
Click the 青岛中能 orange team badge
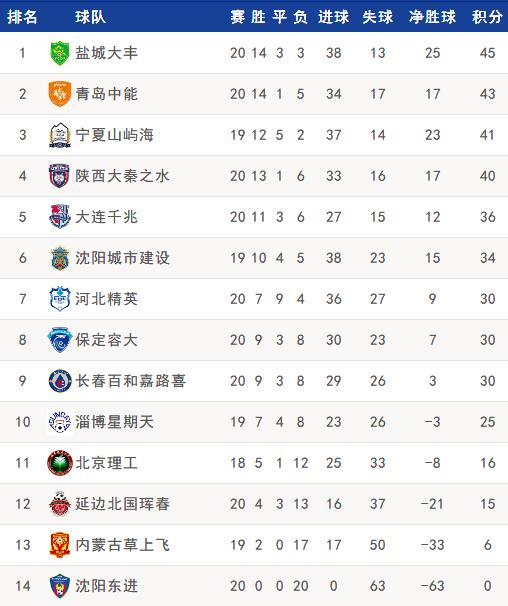[60, 94]
